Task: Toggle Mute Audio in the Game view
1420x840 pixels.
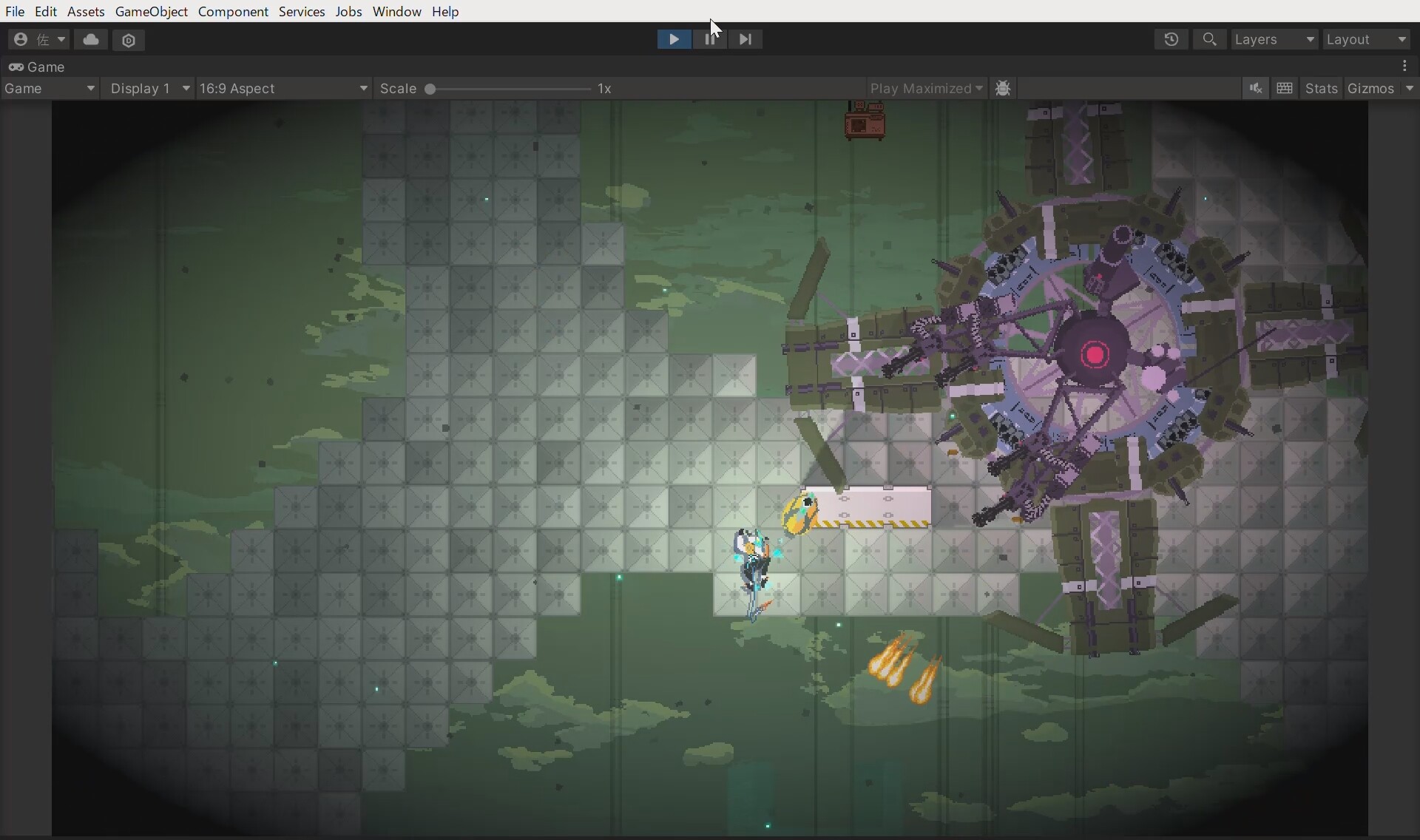Action: coord(1257,88)
